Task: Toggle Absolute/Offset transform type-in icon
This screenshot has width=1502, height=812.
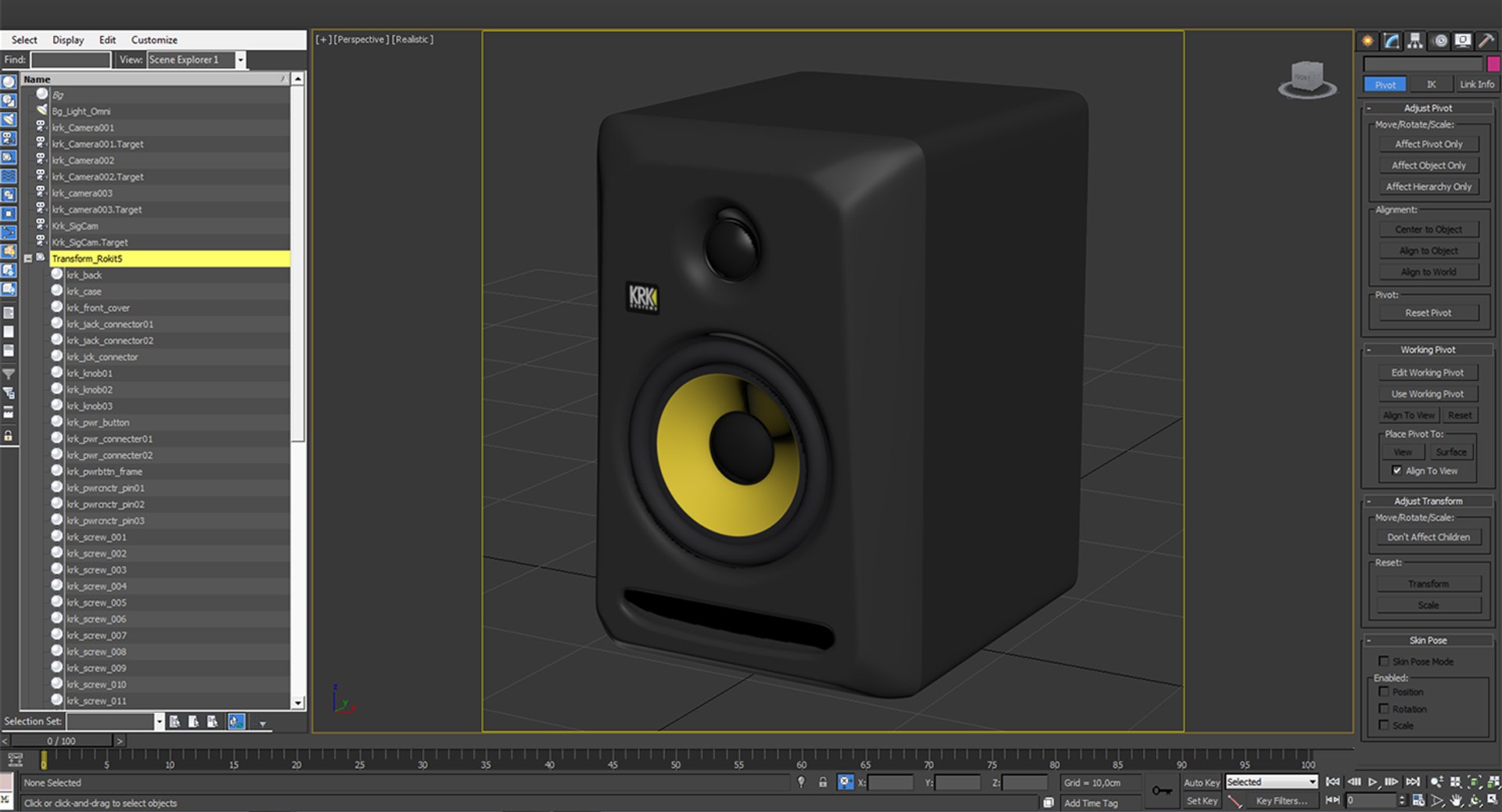Action: (x=845, y=782)
